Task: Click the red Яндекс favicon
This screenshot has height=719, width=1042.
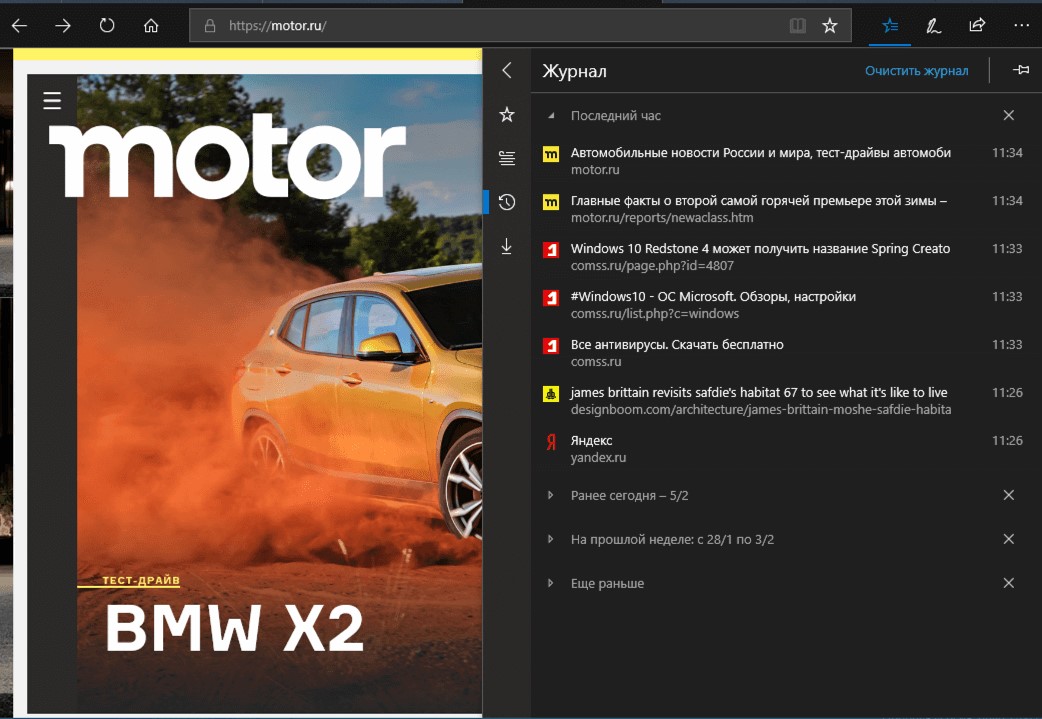Action: click(551, 442)
